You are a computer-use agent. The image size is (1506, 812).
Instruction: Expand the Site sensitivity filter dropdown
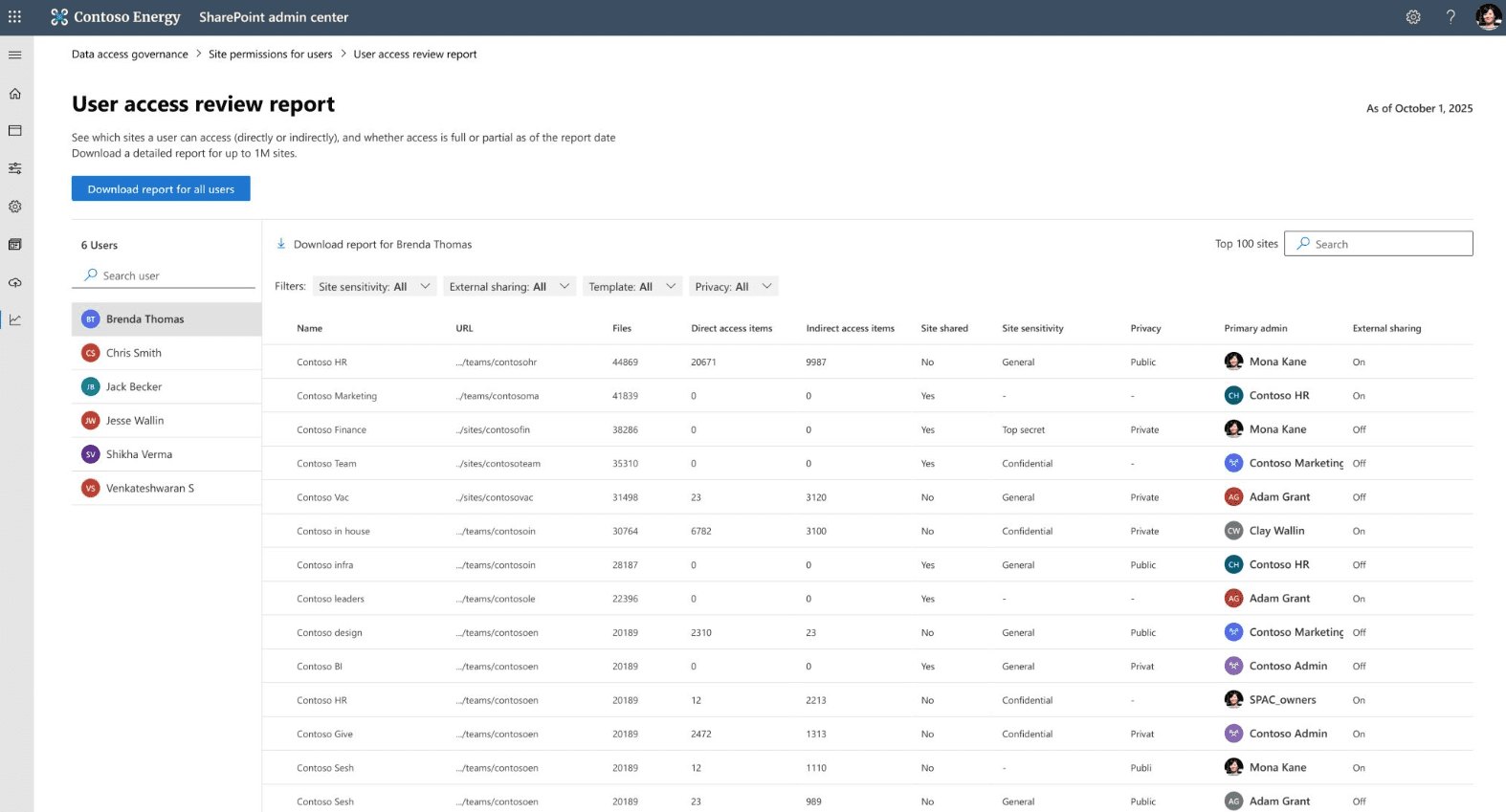pyautogui.click(x=375, y=287)
